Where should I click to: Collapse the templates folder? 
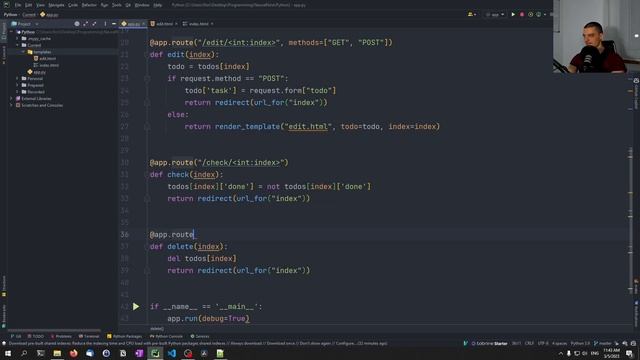(24, 52)
